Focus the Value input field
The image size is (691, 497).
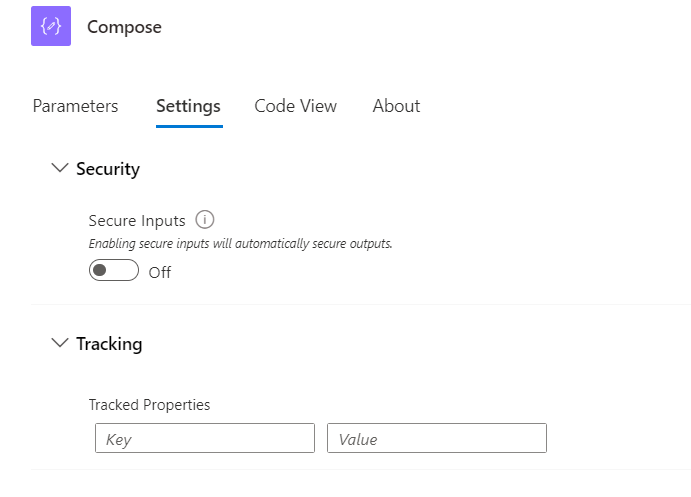click(437, 439)
